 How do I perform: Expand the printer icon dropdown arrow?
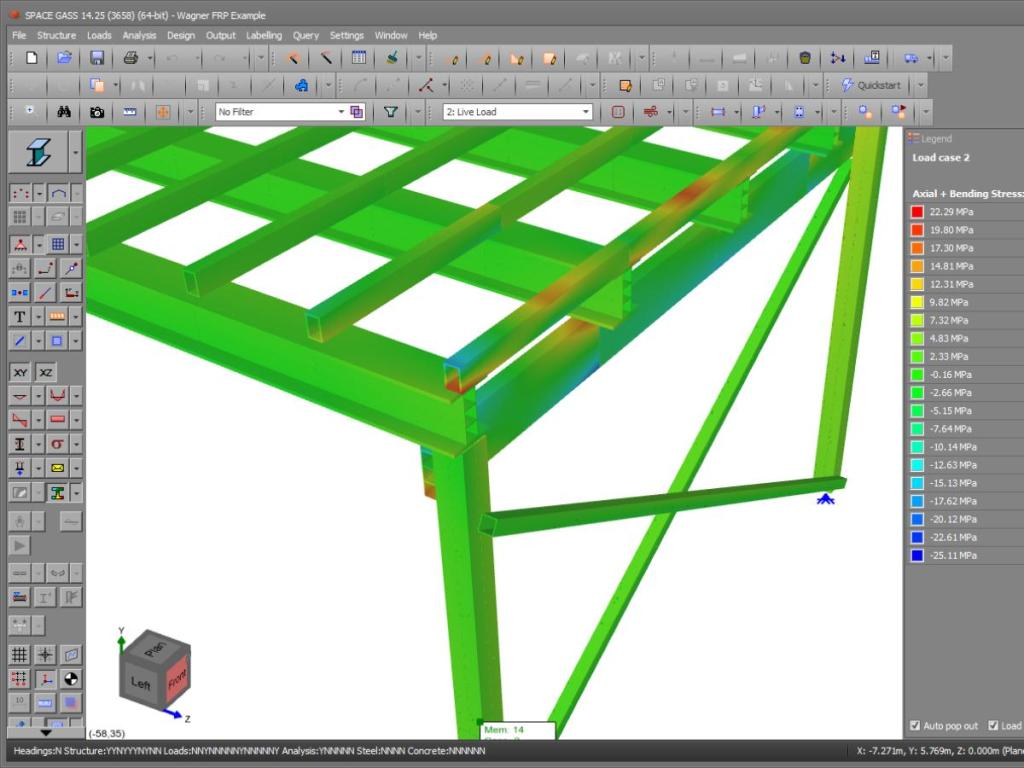point(150,59)
